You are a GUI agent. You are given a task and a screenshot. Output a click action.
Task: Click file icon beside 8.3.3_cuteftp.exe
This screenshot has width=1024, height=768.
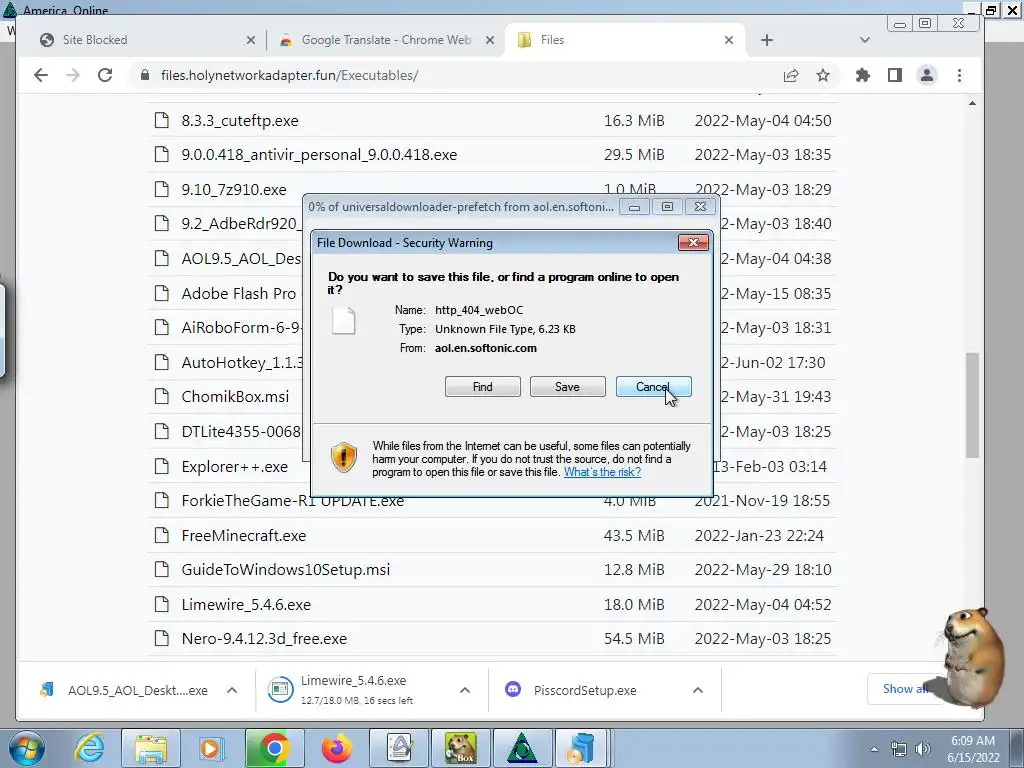pyautogui.click(x=161, y=120)
